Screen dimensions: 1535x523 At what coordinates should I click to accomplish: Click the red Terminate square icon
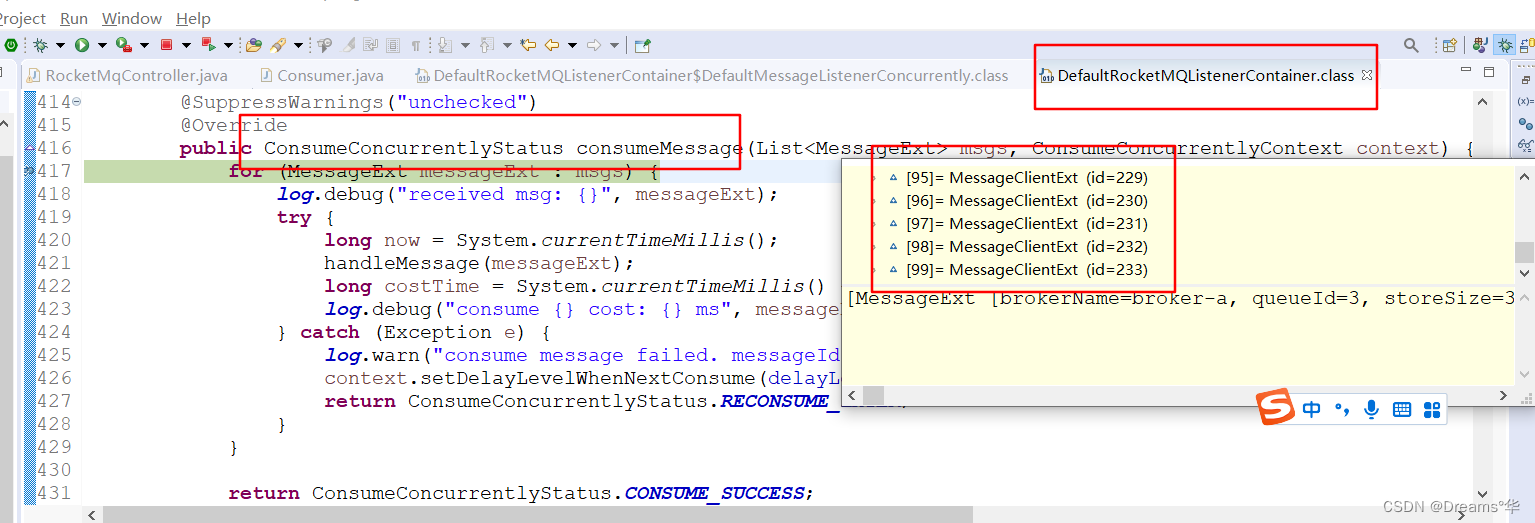[167, 45]
